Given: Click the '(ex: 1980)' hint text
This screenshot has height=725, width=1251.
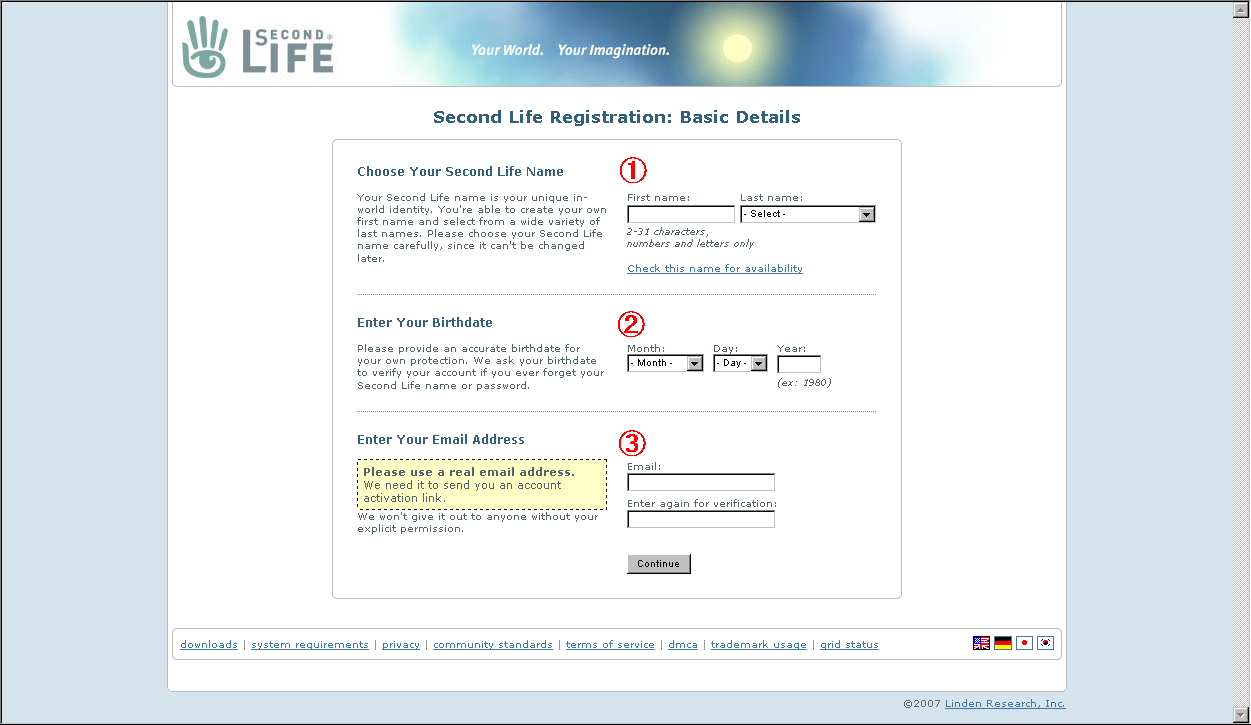Looking at the screenshot, I should [804, 383].
